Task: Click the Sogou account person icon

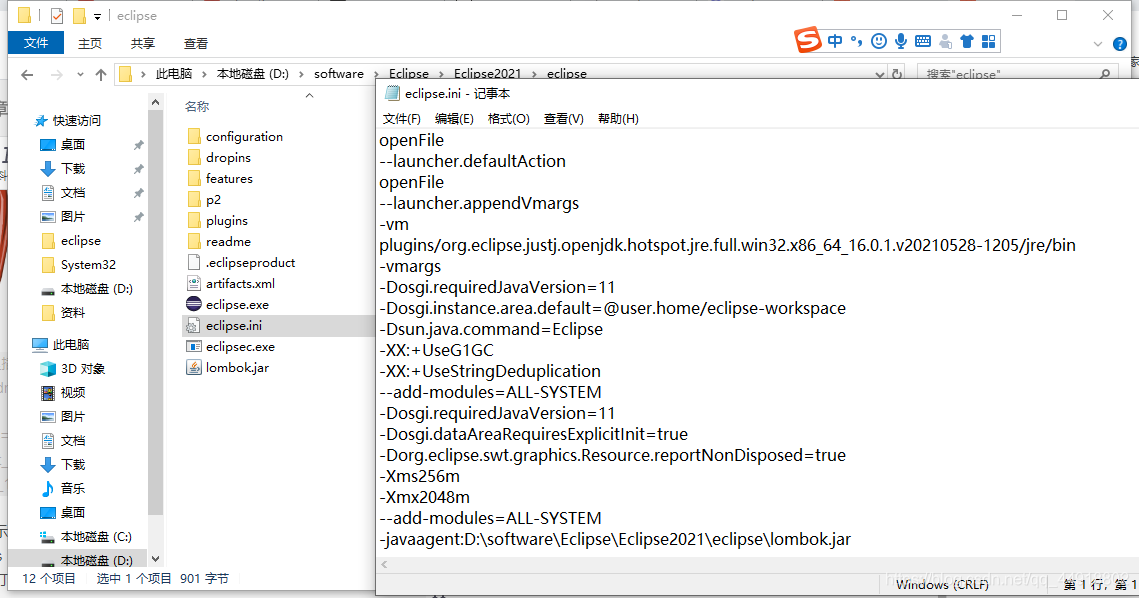Action: click(x=946, y=41)
